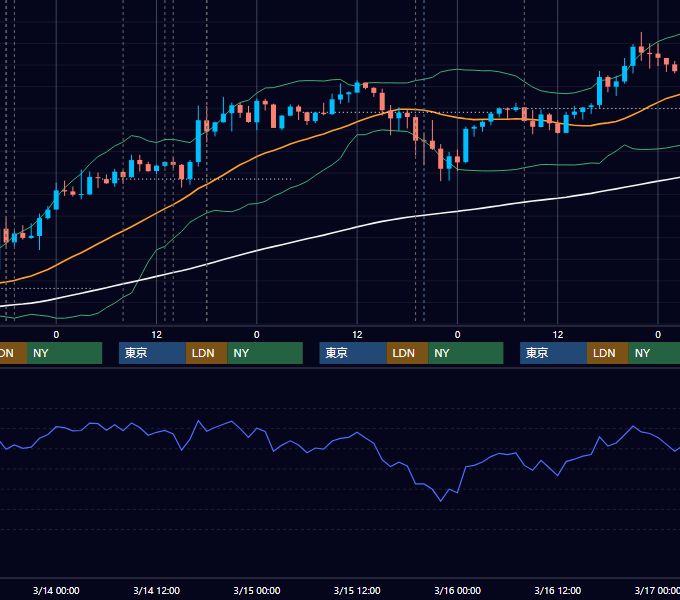680x600 pixels.
Task: Select the NY session block spanning 3/17 00:00
Action: click(x=654, y=353)
